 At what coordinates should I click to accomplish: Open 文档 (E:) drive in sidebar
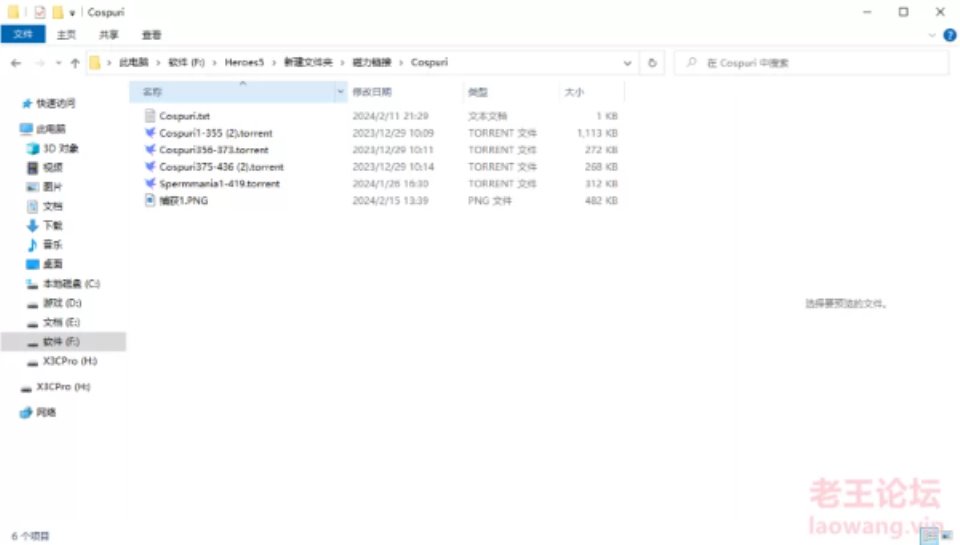click(x=61, y=322)
